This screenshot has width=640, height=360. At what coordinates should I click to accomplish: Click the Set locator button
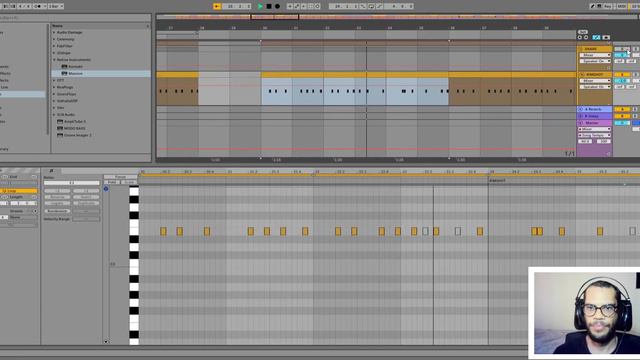[x=583, y=32]
